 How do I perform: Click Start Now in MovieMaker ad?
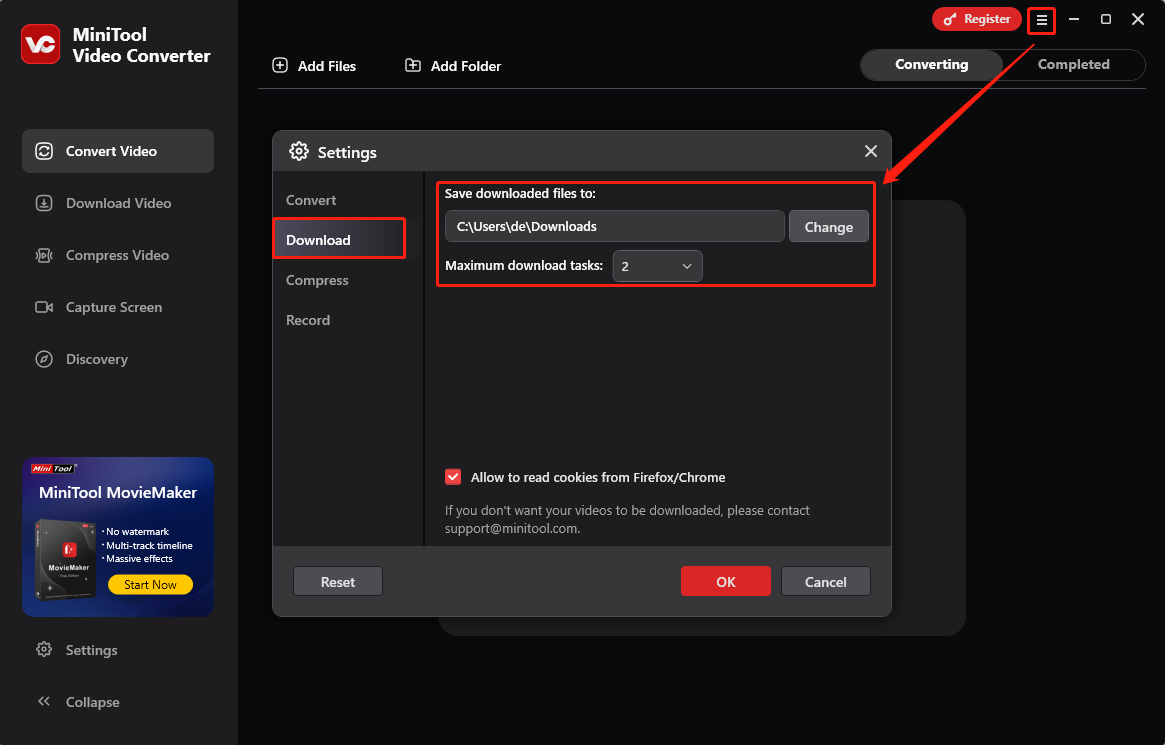click(150, 585)
